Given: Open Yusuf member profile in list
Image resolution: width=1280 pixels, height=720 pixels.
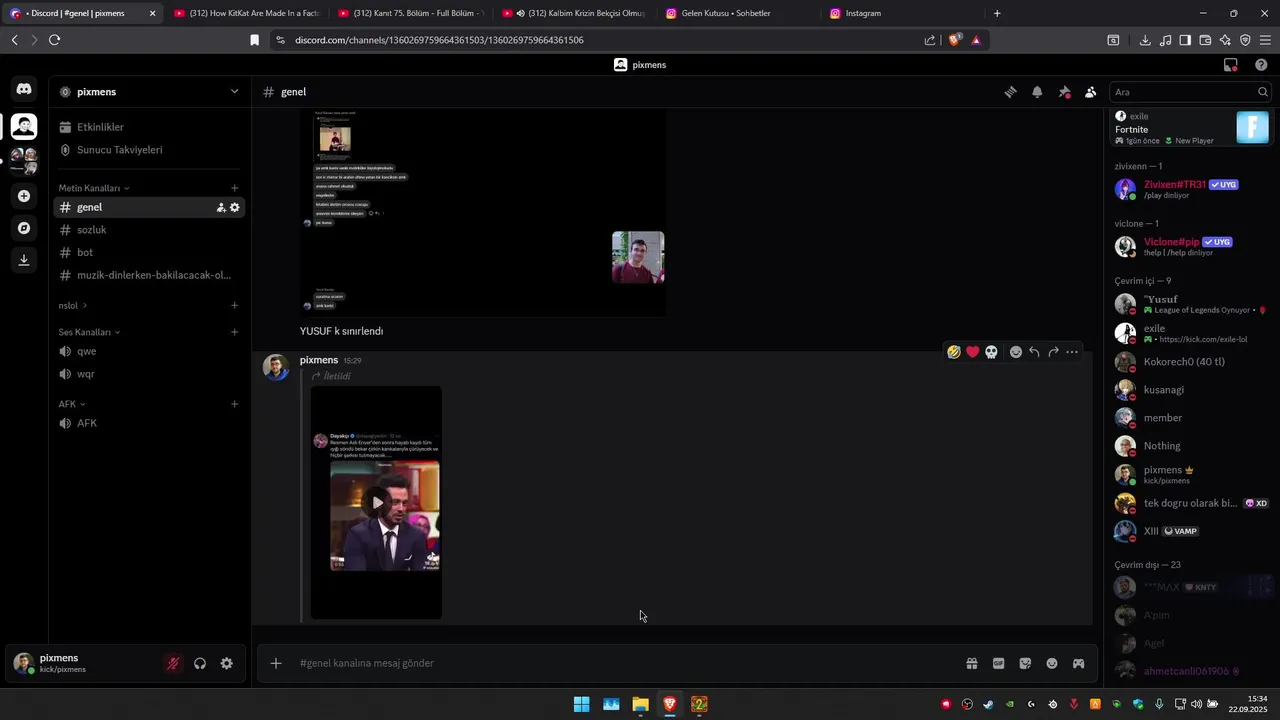Looking at the screenshot, I should click(x=1190, y=304).
